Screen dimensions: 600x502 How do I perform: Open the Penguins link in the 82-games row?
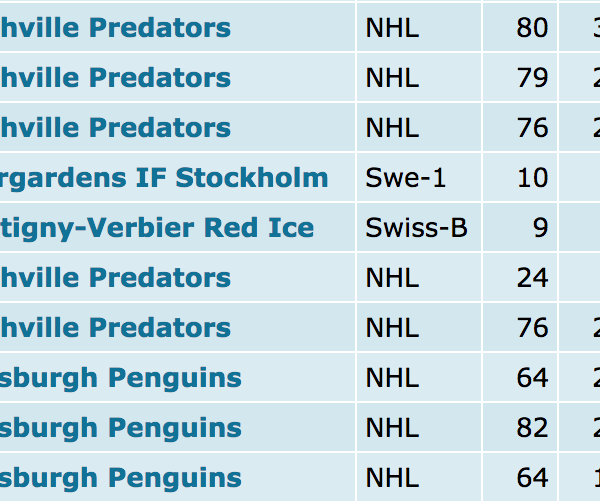coord(120,428)
